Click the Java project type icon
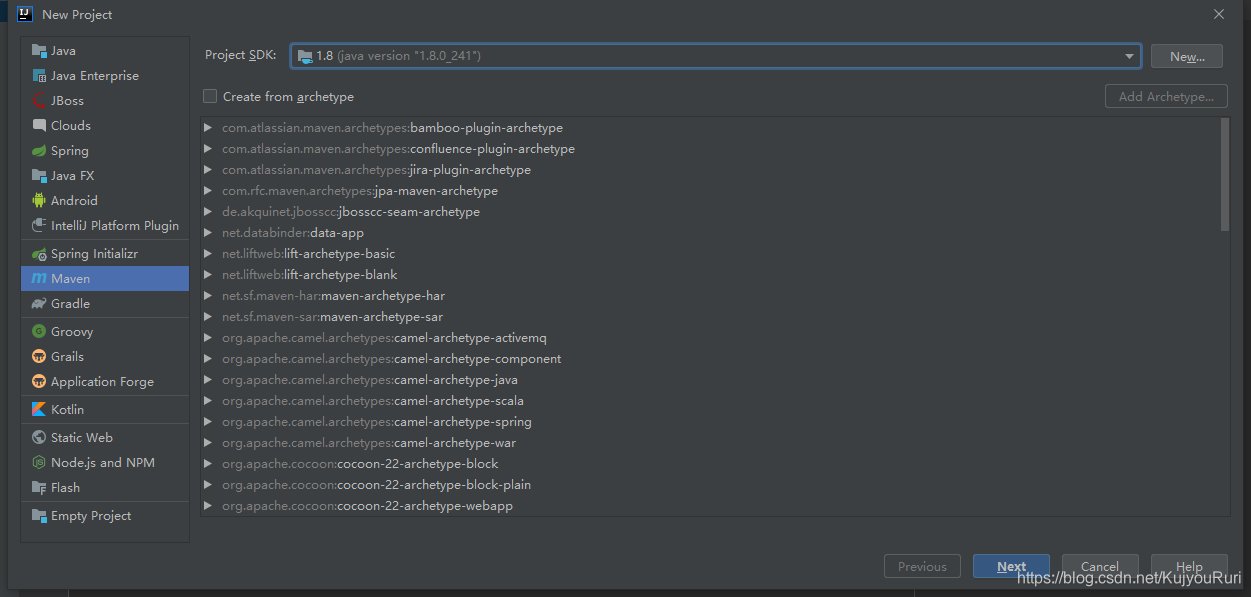The width and height of the screenshot is (1251, 597). (39, 51)
